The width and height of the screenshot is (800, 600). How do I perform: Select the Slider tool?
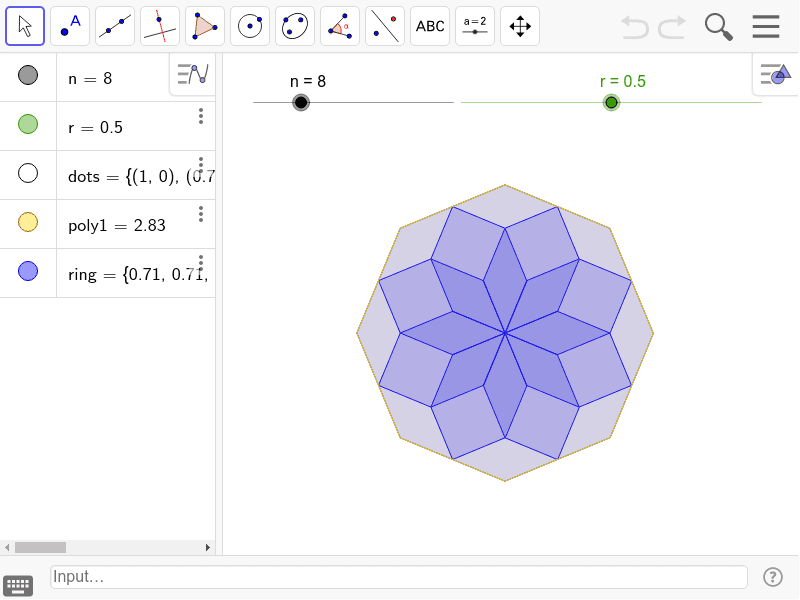[475, 26]
